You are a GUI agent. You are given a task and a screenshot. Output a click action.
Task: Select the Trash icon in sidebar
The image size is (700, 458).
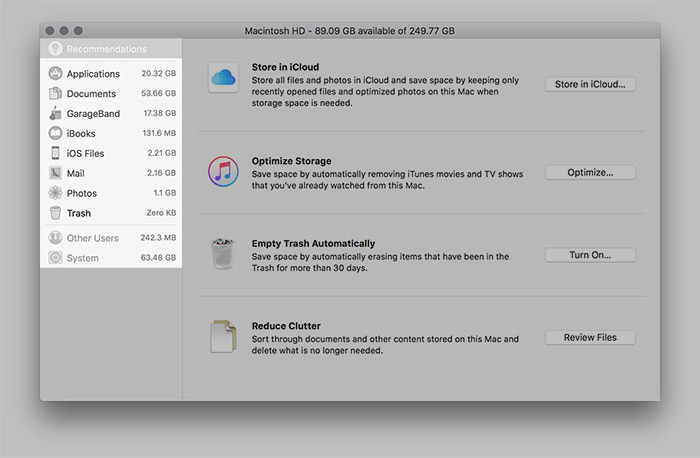(x=55, y=213)
